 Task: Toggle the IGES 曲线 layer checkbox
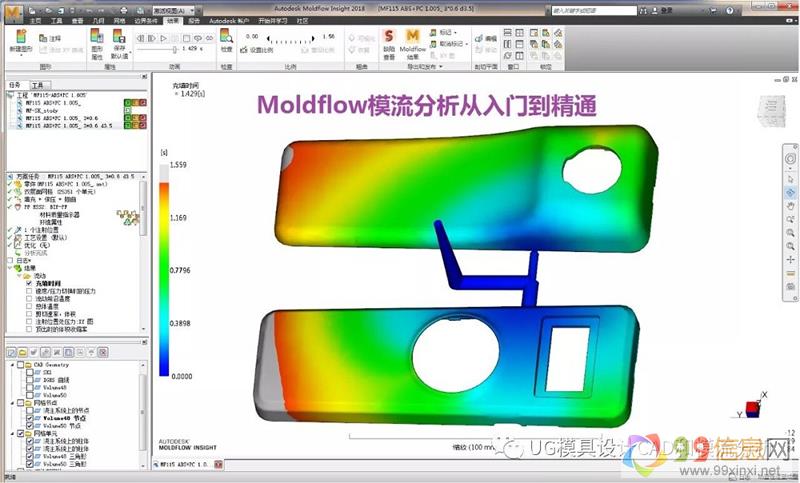point(29,382)
